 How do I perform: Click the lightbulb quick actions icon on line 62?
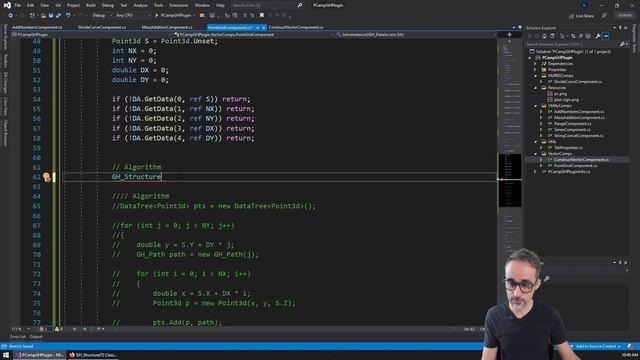(x=47, y=177)
